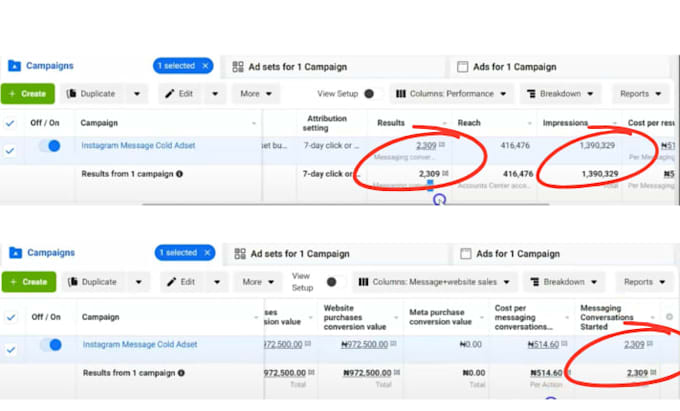
Task: Sort by Cost per messaging conversations column
Action: (523, 317)
